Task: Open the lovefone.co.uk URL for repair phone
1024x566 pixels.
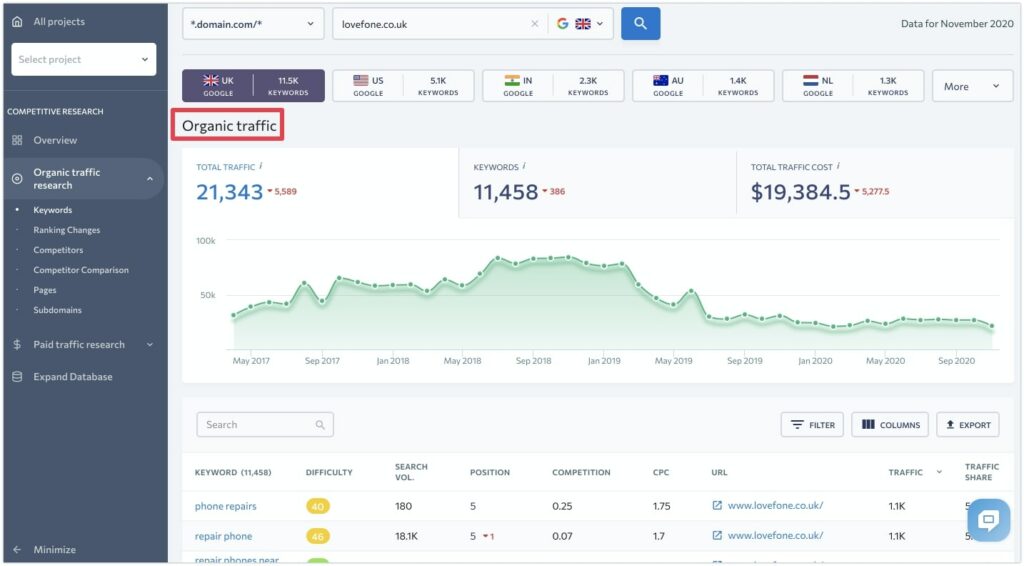Action: point(775,536)
